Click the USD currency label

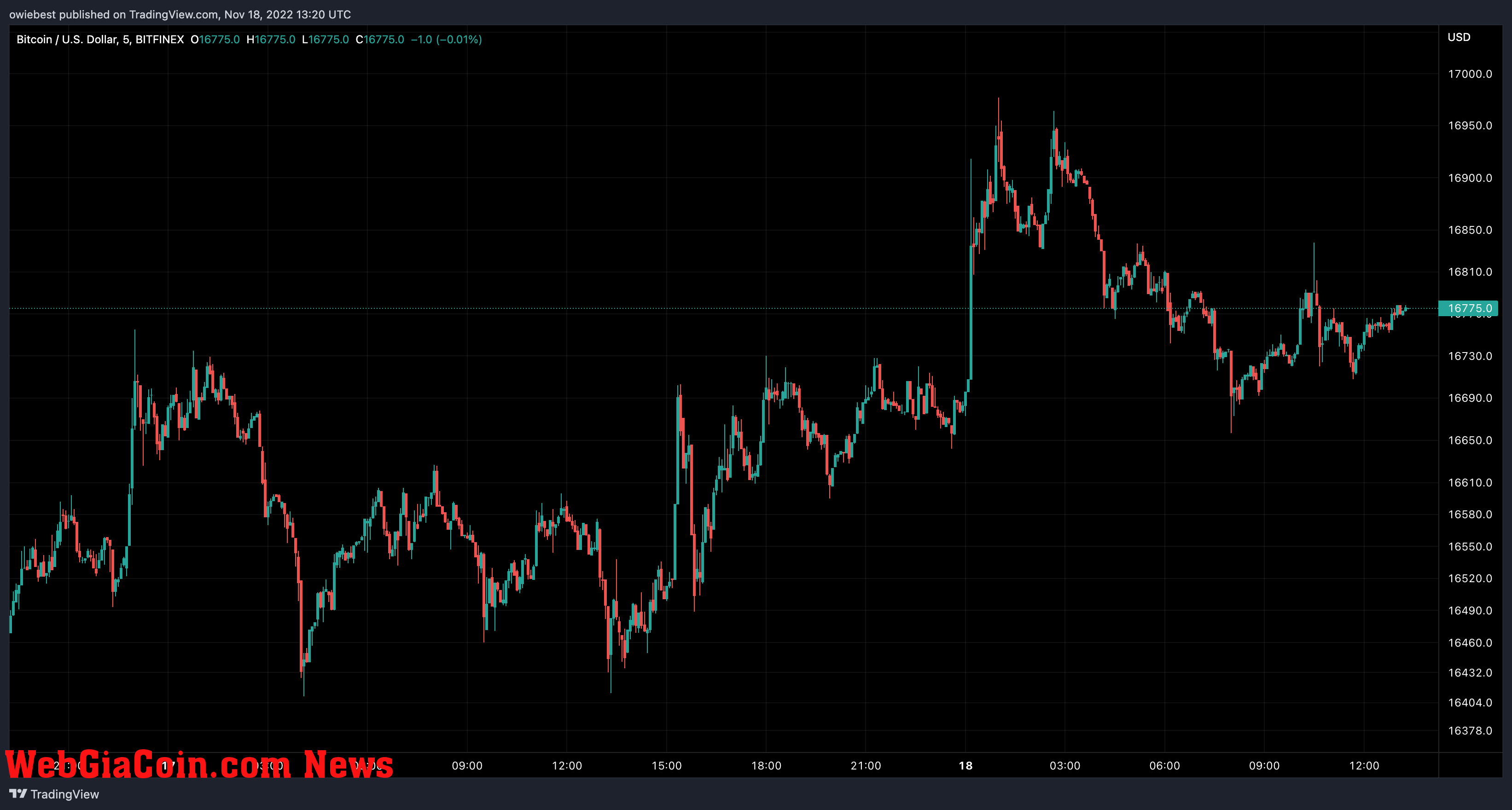click(1459, 37)
